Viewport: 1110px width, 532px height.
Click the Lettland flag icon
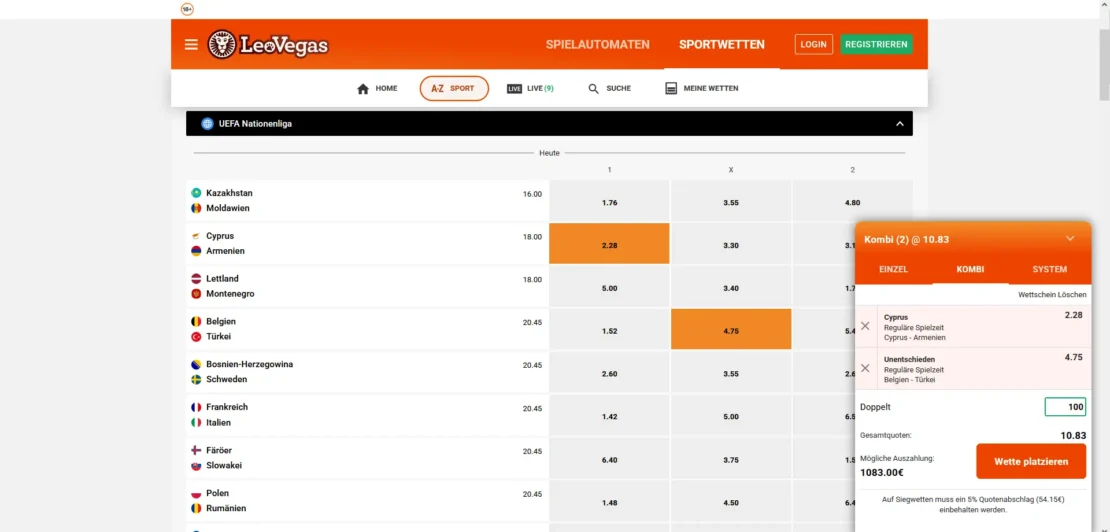coord(196,279)
